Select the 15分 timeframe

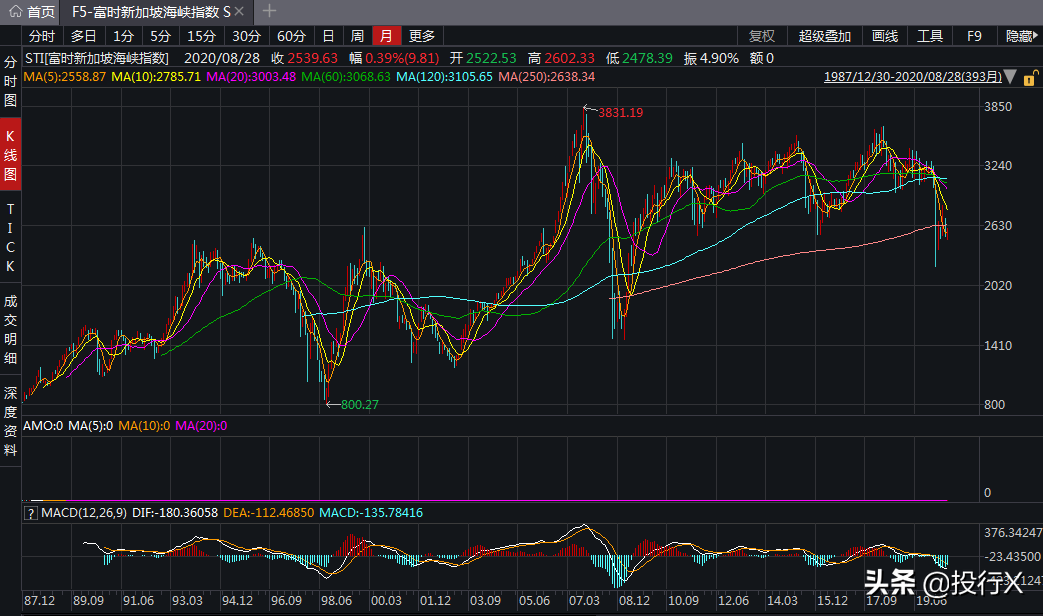click(202, 36)
